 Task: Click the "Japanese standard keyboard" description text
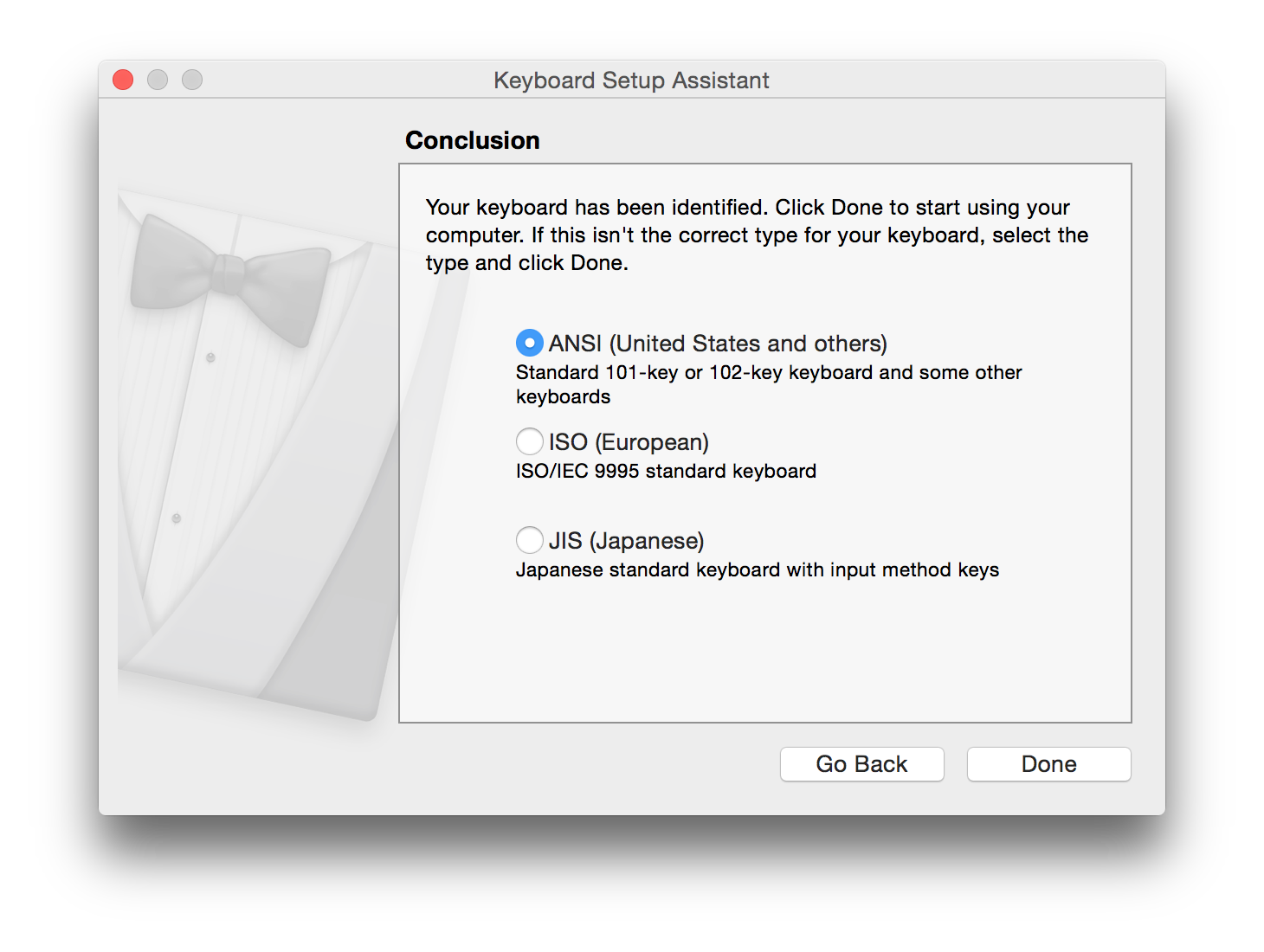(758, 570)
